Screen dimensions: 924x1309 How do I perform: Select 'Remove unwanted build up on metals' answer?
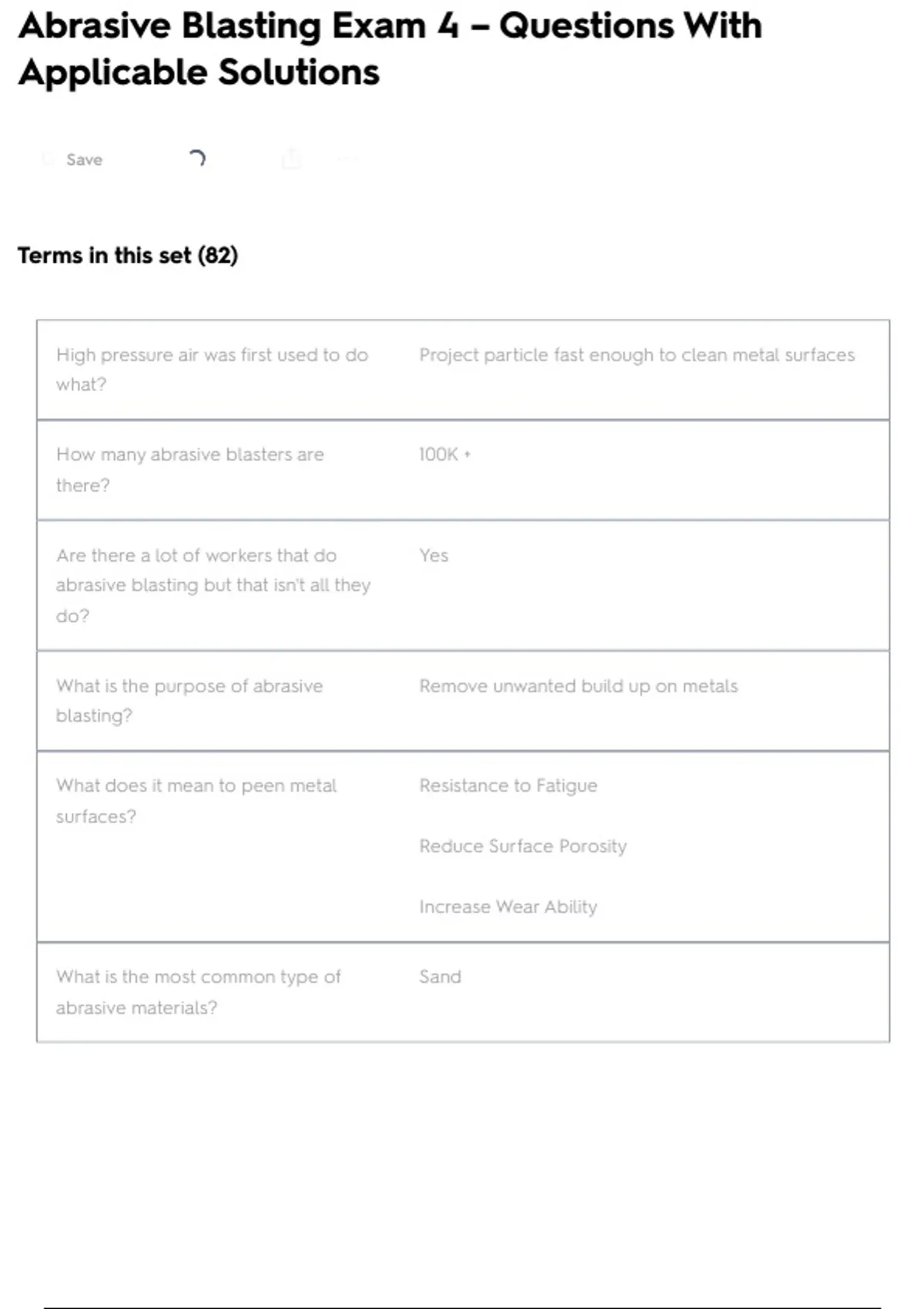[x=578, y=686]
